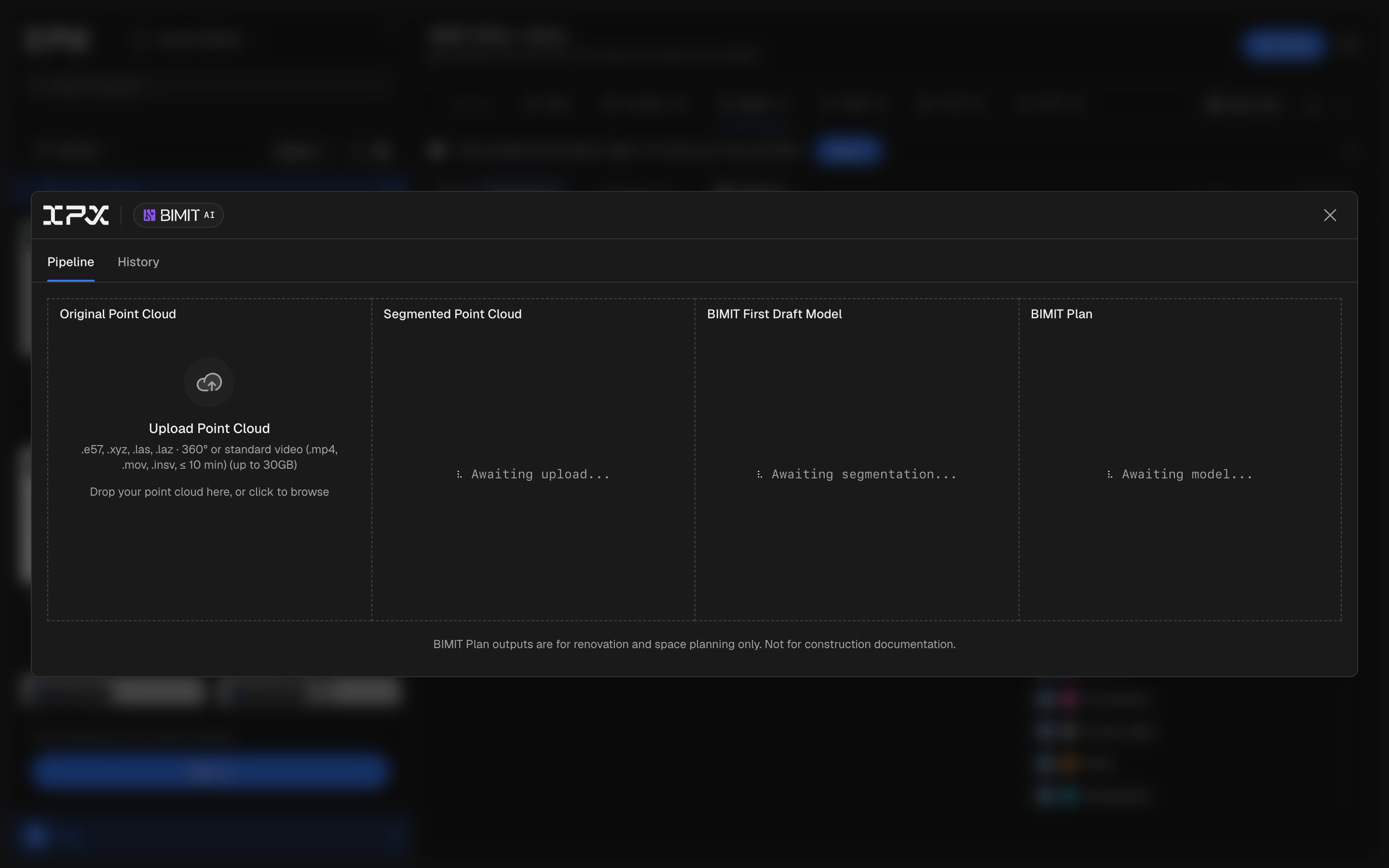1389x868 pixels.
Task: Select the BIMIT First Draft Model title
Action: (x=774, y=314)
